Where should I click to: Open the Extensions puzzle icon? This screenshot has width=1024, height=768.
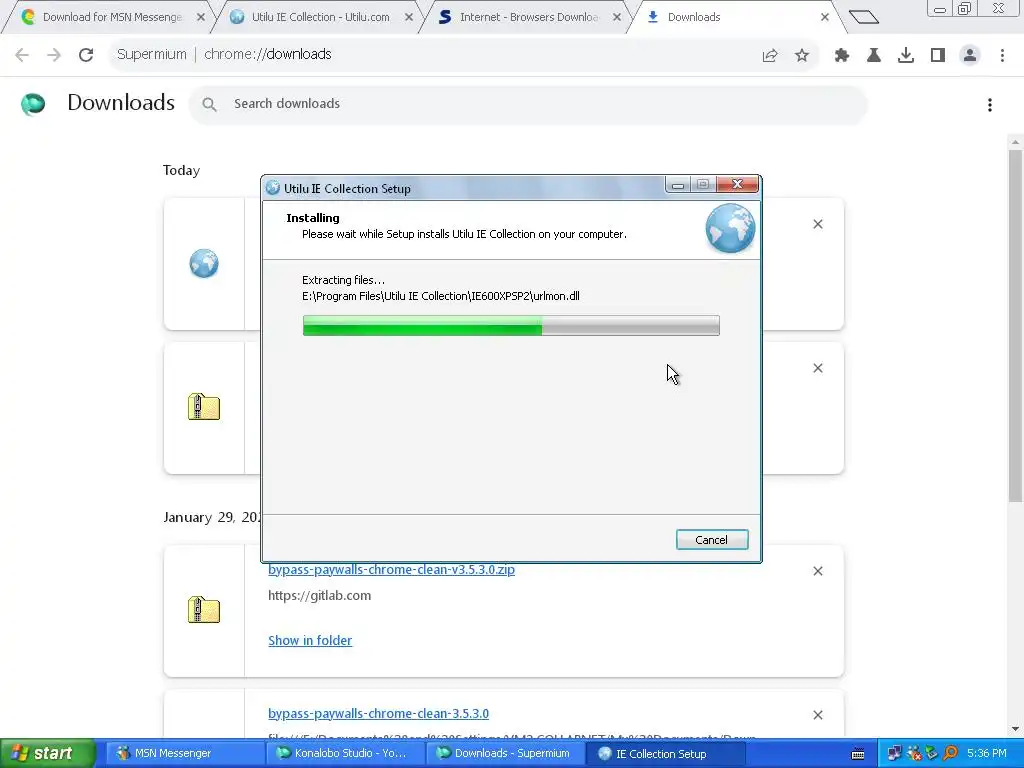point(842,56)
